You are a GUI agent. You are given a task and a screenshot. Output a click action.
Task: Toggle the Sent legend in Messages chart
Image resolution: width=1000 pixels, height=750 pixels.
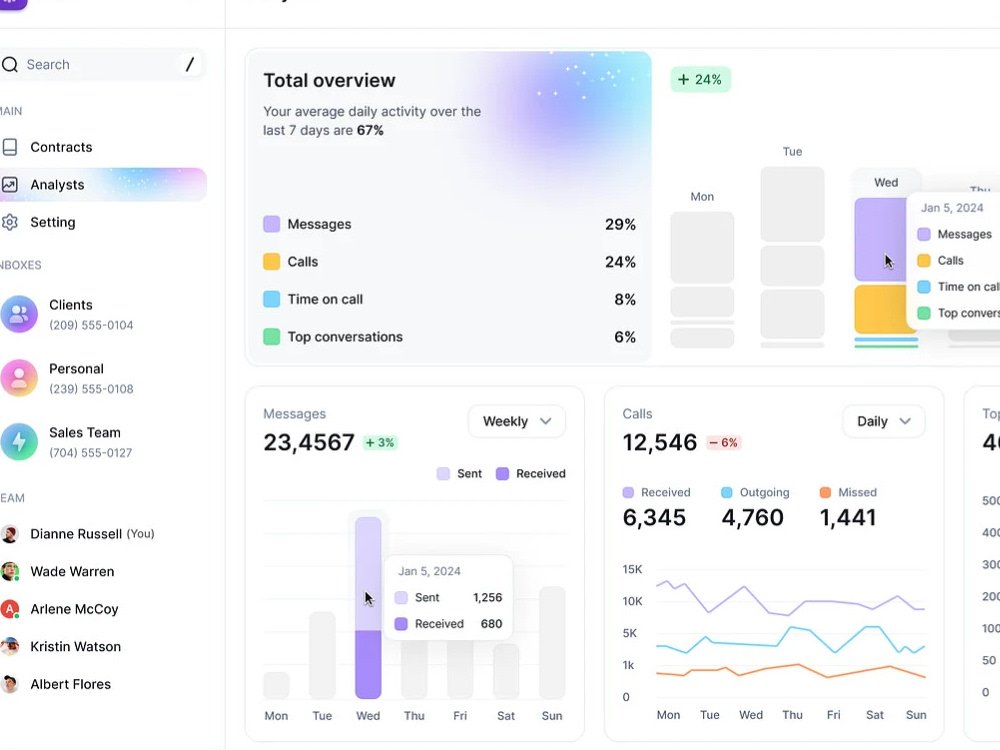pos(459,474)
